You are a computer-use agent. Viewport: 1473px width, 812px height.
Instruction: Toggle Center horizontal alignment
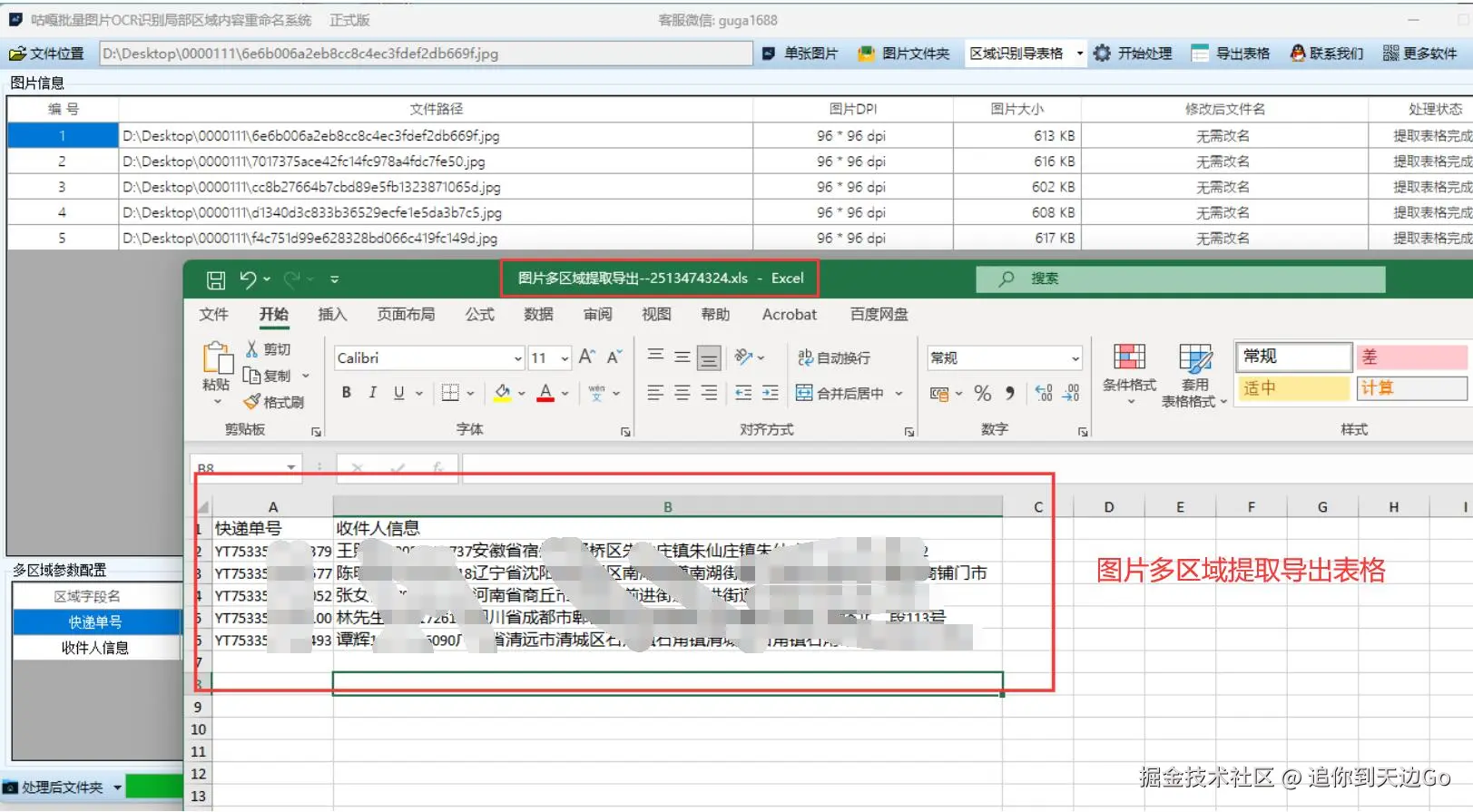pyautogui.click(x=682, y=393)
